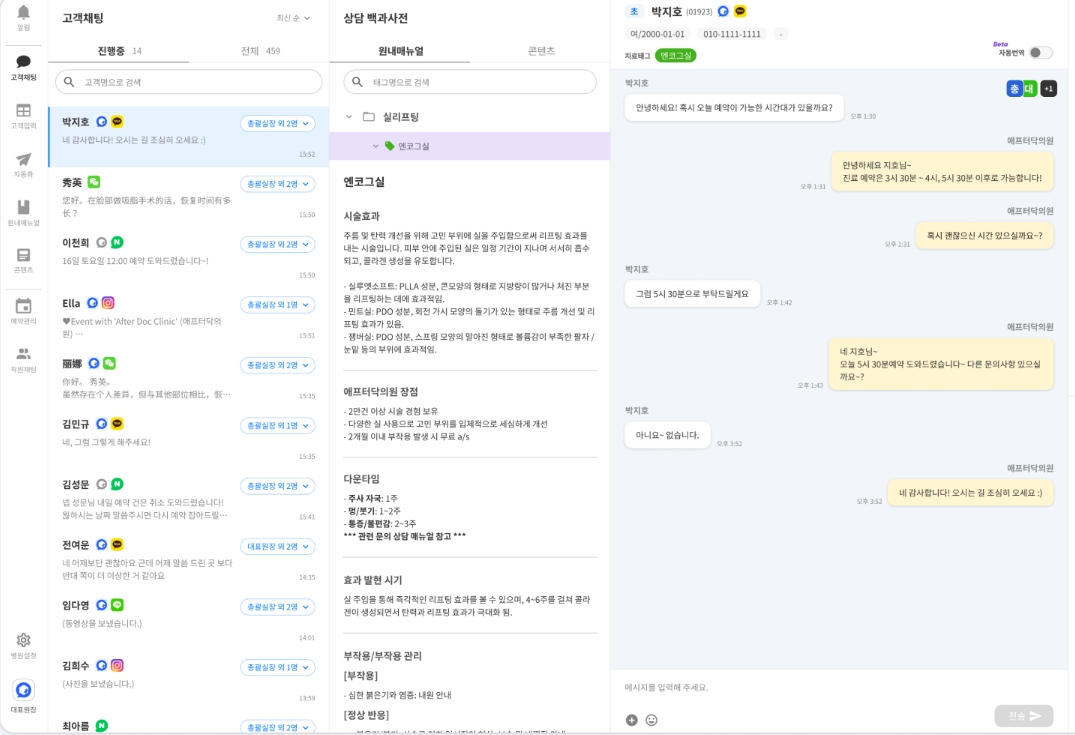Image resolution: width=1075 pixels, height=735 pixels.
Task: Click the 초 badge beside 박지호 header name
Action: click(634, 12)
